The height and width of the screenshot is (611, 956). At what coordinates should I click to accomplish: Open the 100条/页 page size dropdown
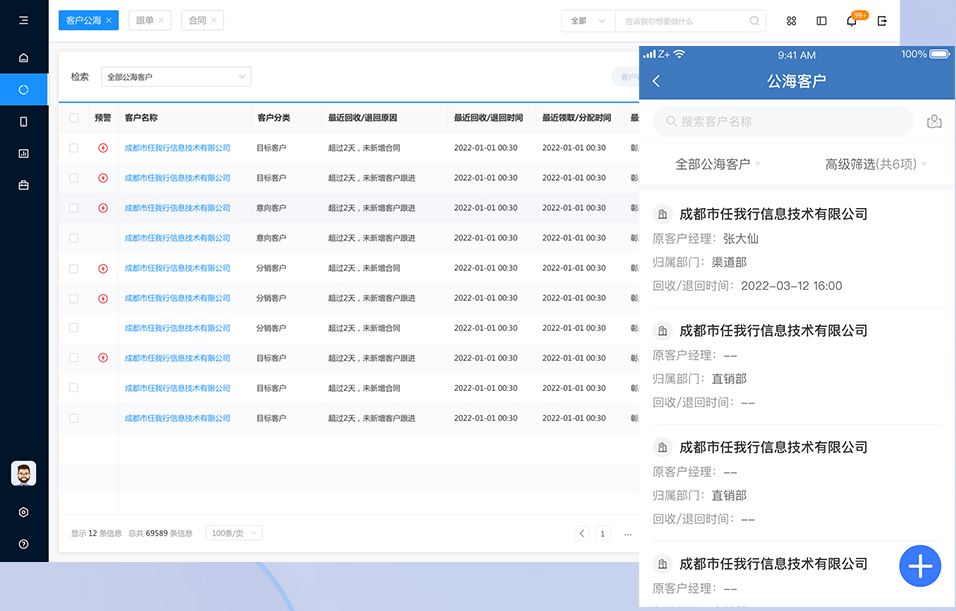coord(232,532)
